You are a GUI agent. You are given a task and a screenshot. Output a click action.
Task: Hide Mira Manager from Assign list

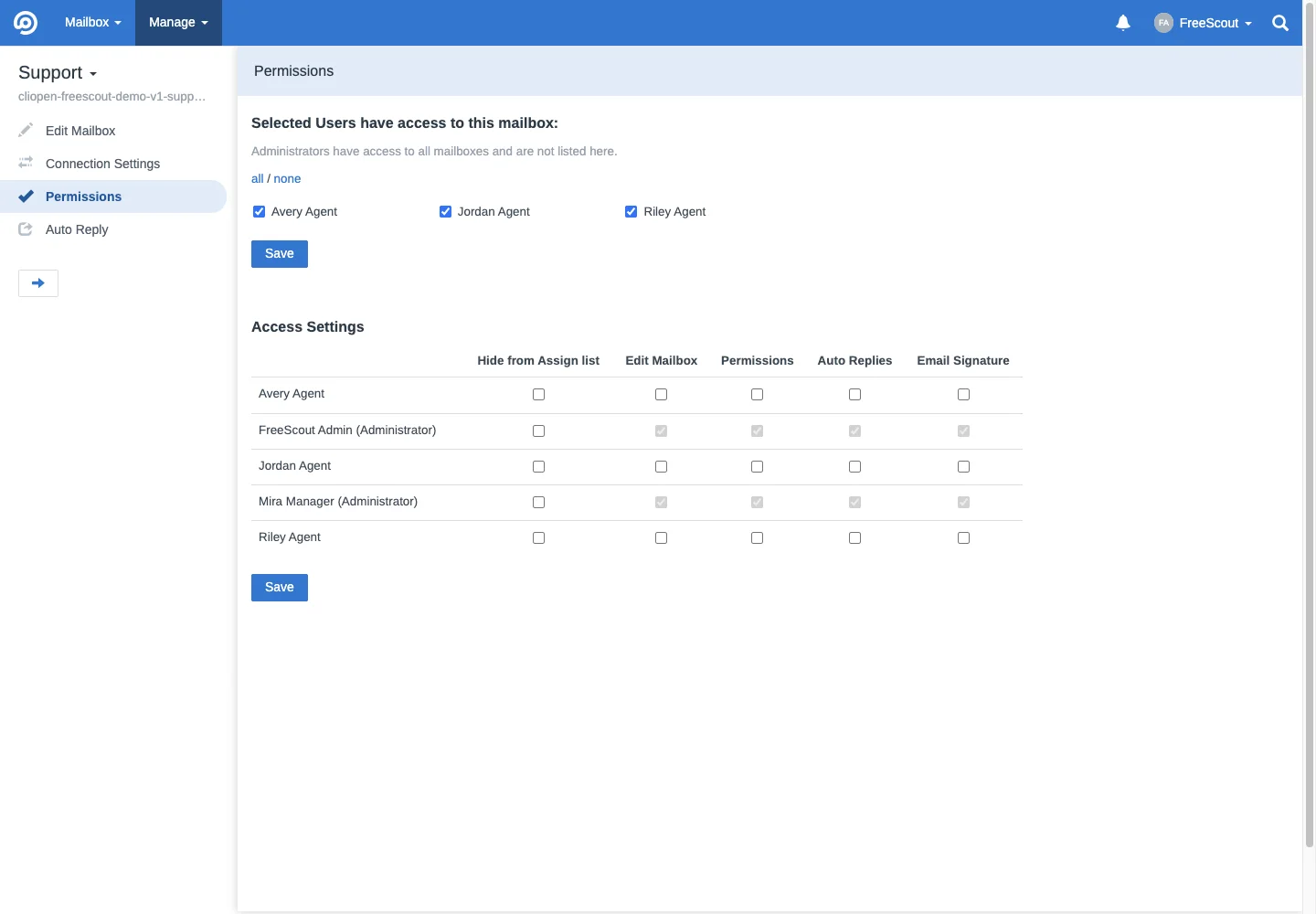click(538, 503)
